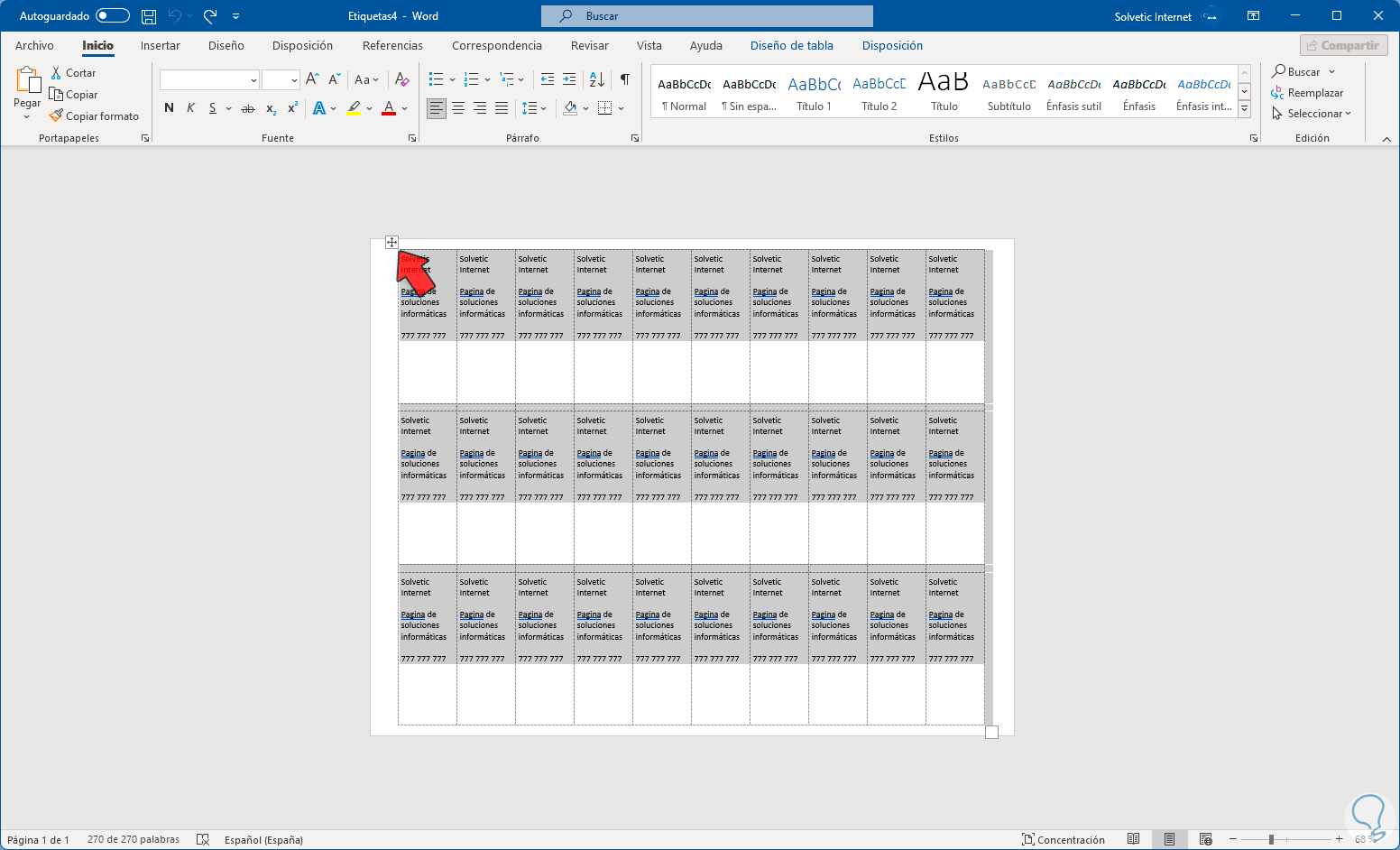Switch to the Vista tab
This screenshot has width=1400, height=850.
pos(649,45)
